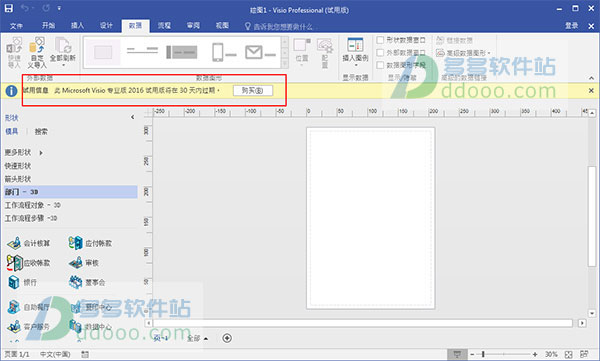Open the 工作流程步骤 - 3D stencil
Image resolution: width=600 pixels, height=361 pixels.
tap(31, 218)
